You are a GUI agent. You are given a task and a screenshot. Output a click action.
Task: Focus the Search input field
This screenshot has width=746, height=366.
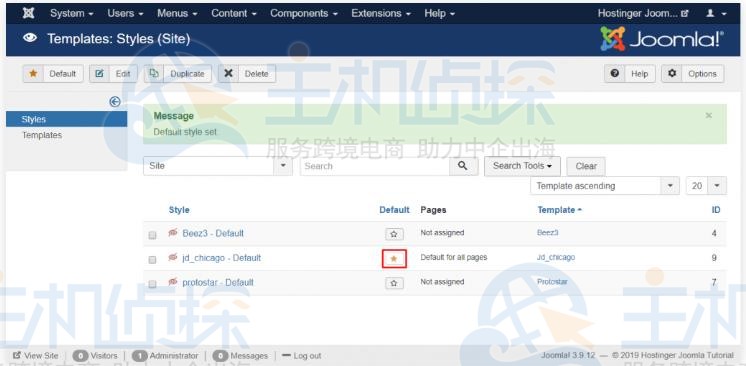(x=375, y=166)
